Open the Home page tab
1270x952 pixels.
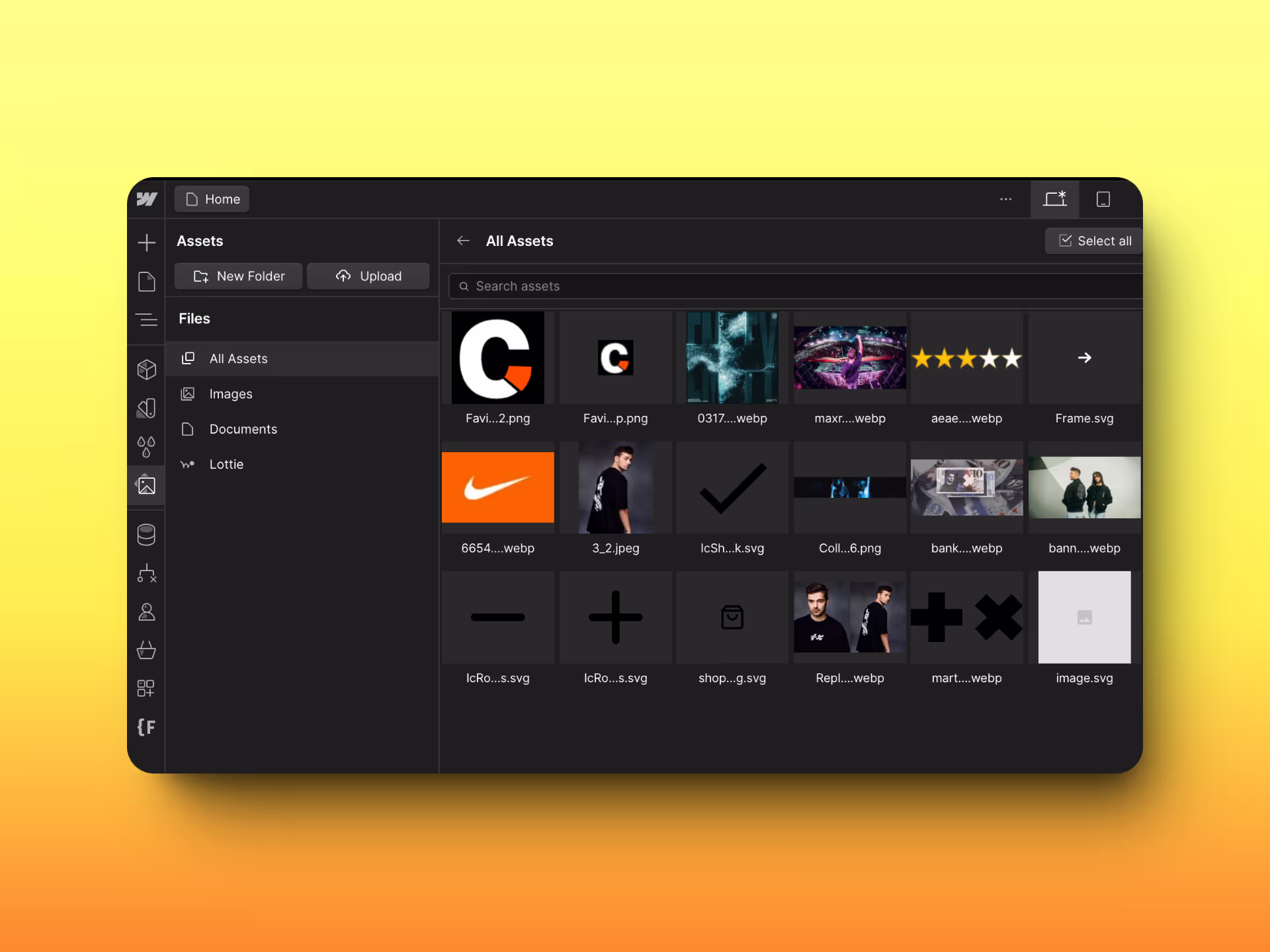click(212, 199)
